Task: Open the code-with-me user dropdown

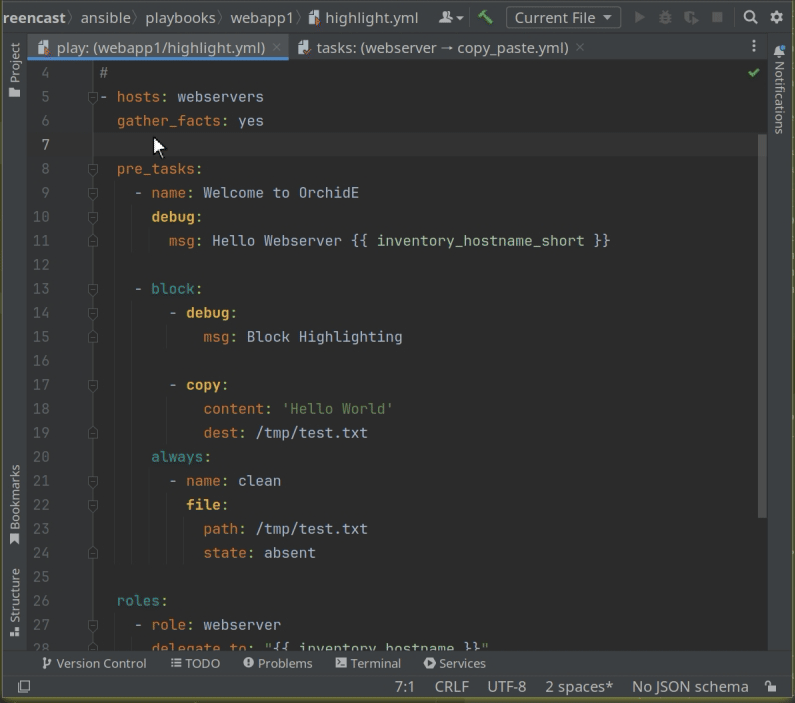Action: 451,17
